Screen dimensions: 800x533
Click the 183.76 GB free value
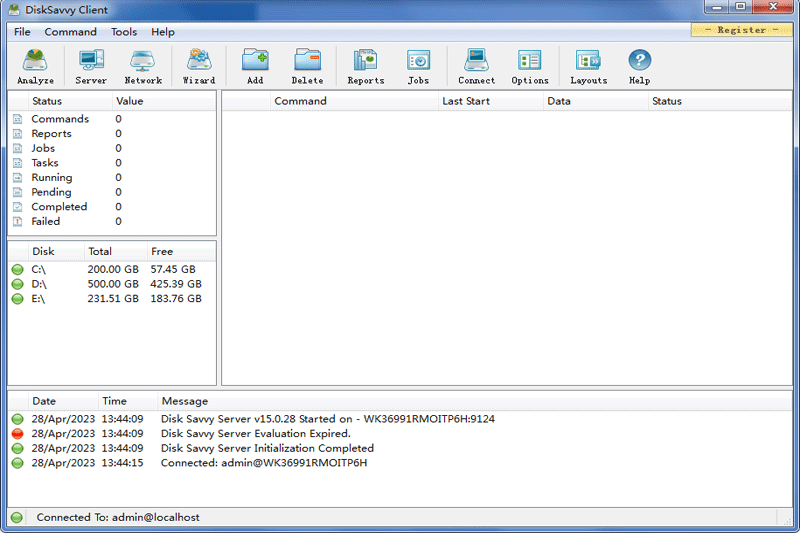tap(176, 298)
